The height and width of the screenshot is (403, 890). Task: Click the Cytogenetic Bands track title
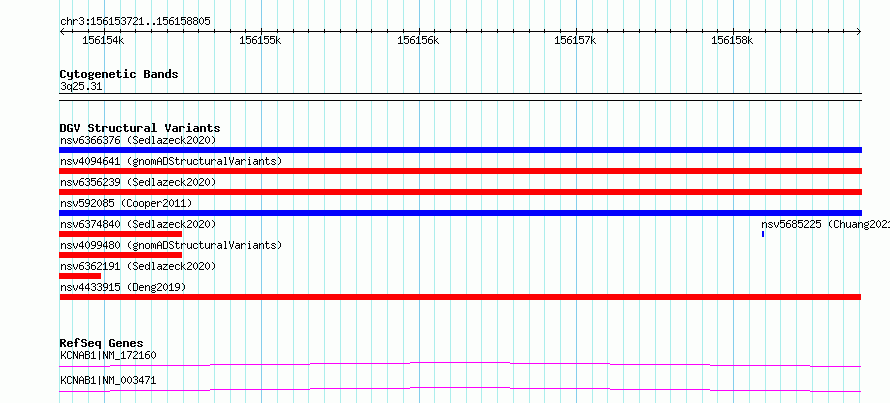pos(119,74)
